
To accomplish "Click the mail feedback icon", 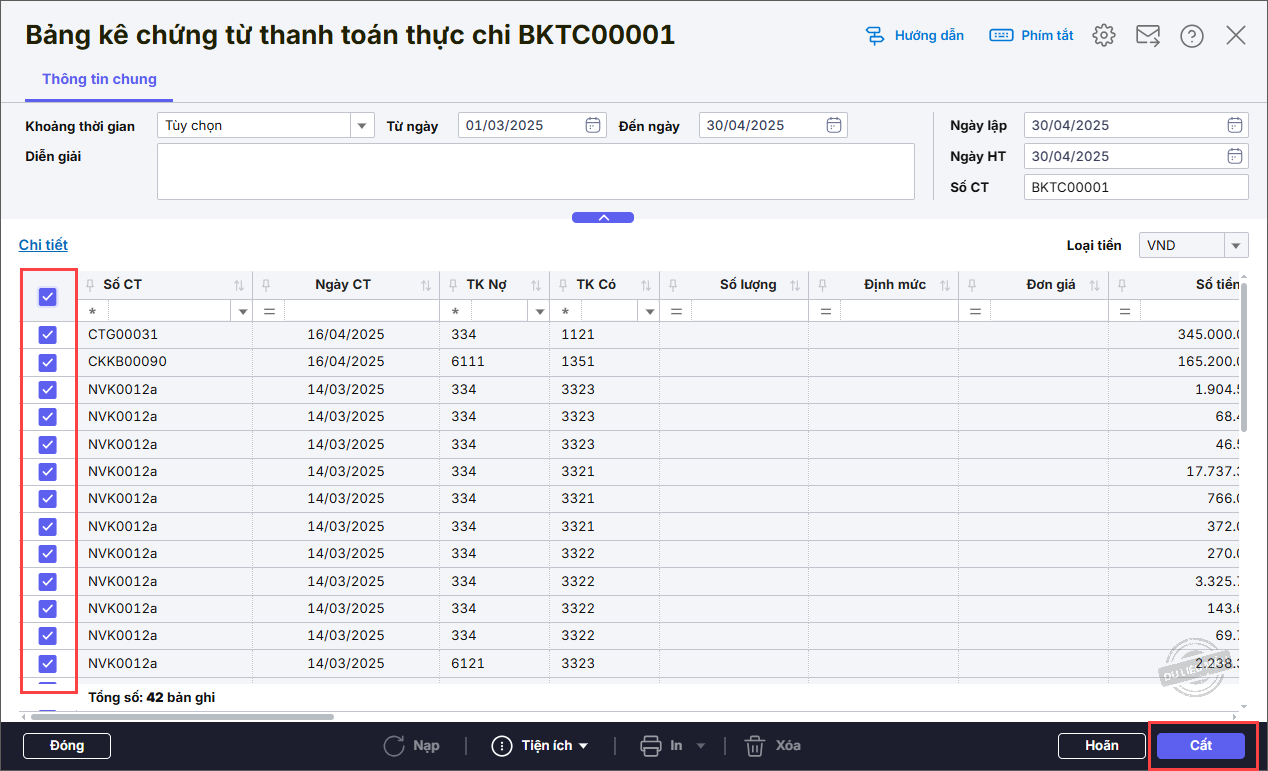I will click(1147, 36).
